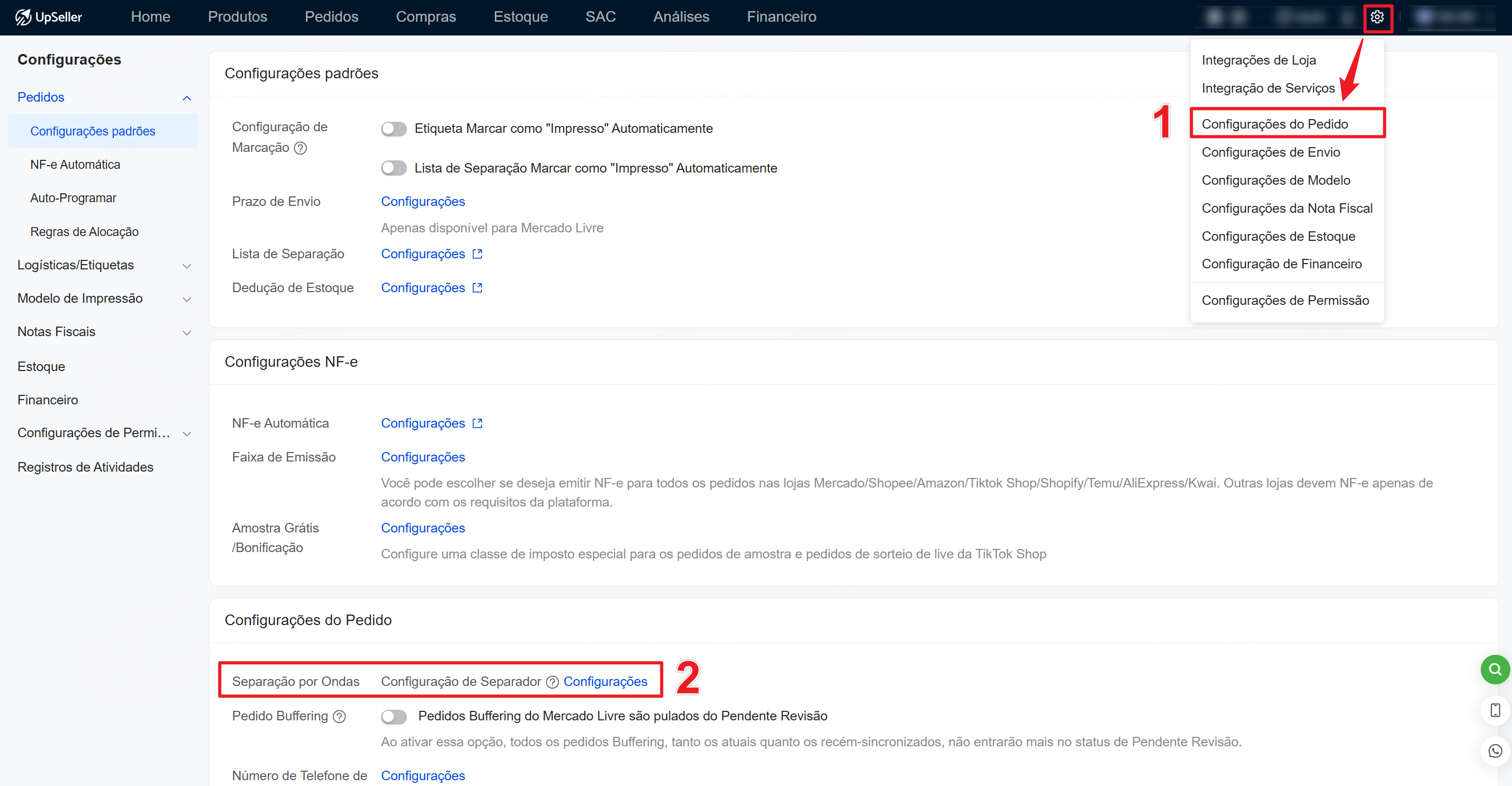Click help icon beside Pedido Buffering
This screenshot has height=786, width=1512.
pyautogui.click(x=339, y=716)
